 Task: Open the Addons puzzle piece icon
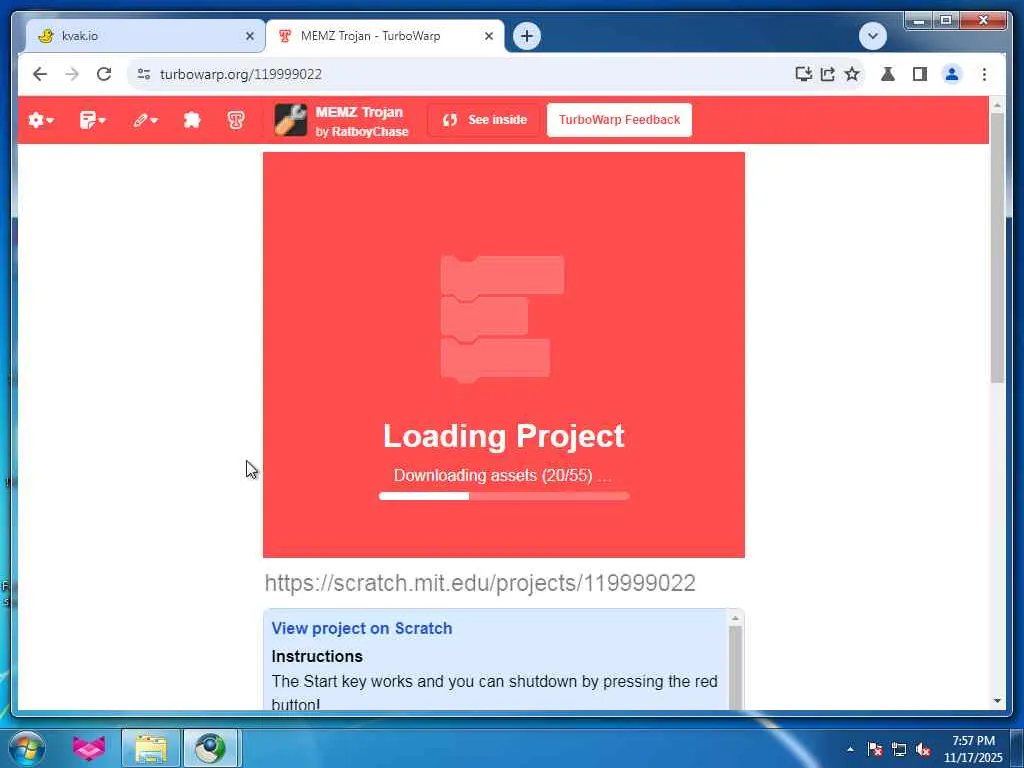[191, 120]
